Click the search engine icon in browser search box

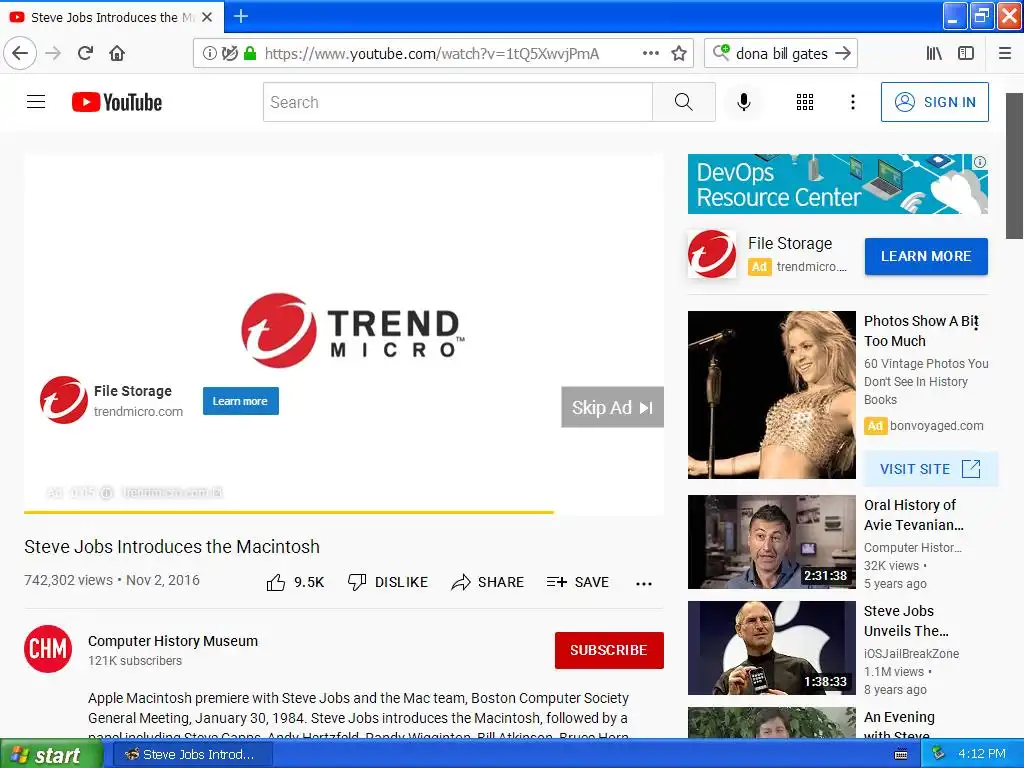pos(721,52)
